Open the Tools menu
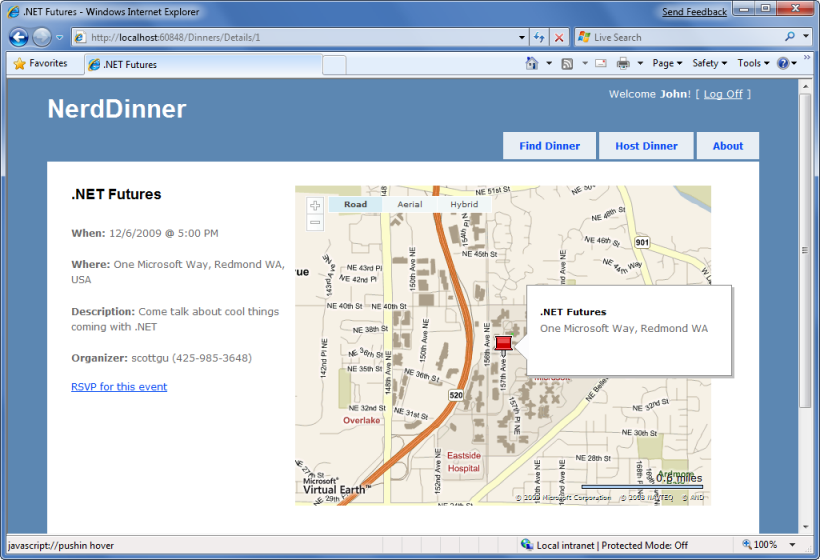Screen dimensions: 820x560 753,63
